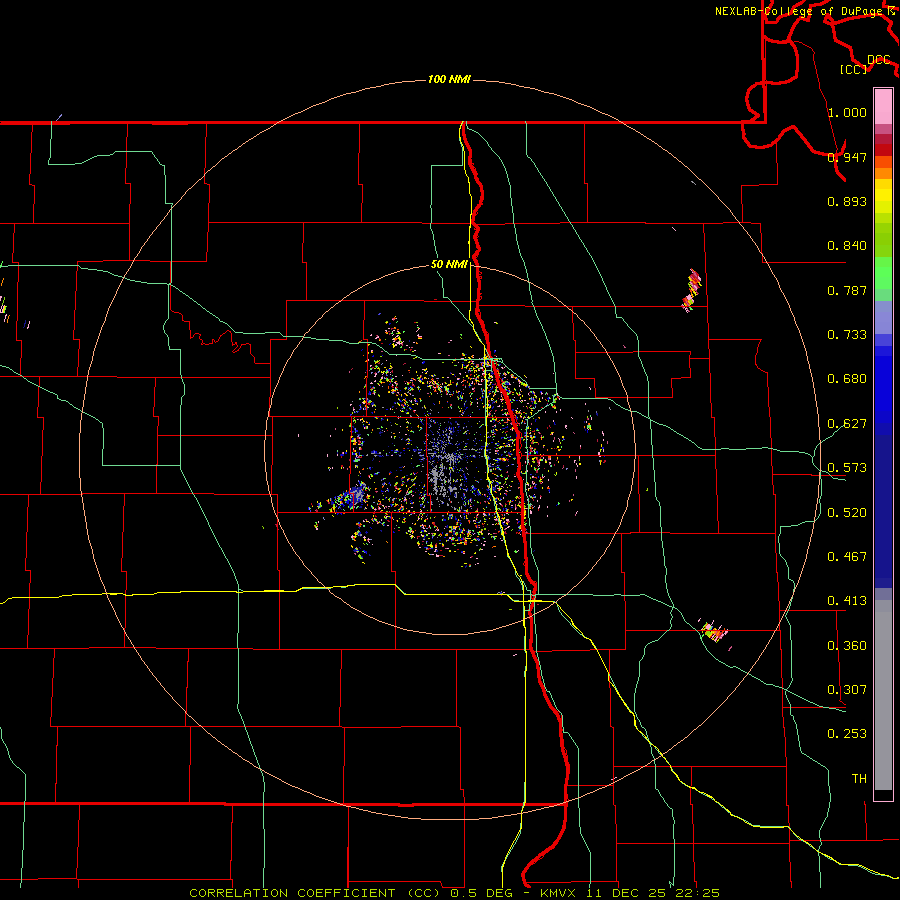Click the 0.840 legend value

point(847,246)
